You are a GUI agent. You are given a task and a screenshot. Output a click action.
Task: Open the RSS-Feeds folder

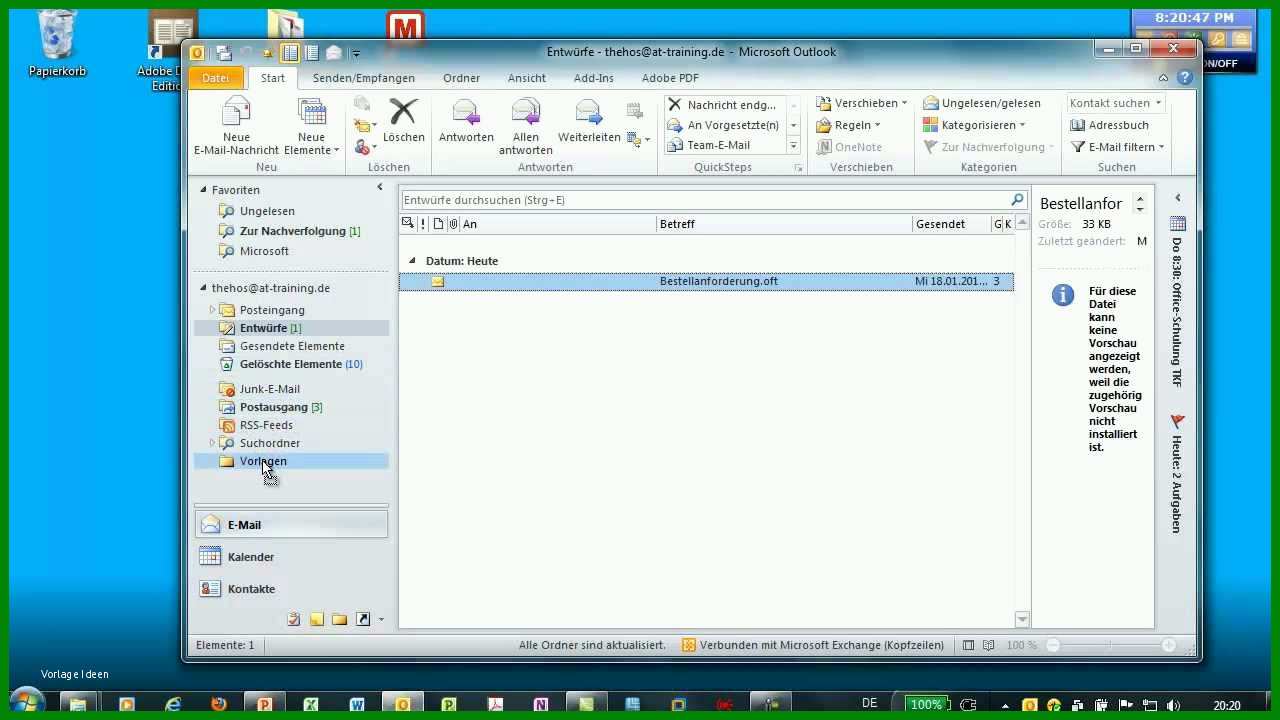[x=266, y=425]
